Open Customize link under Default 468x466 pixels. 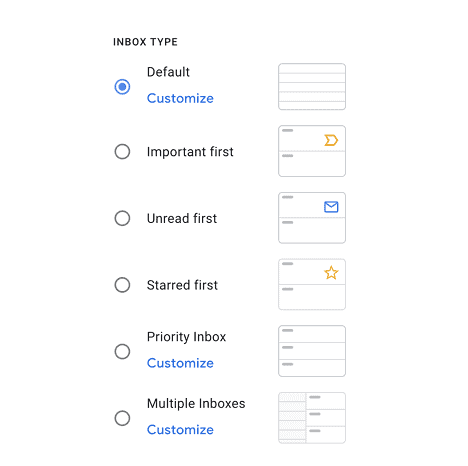[180, 98]
